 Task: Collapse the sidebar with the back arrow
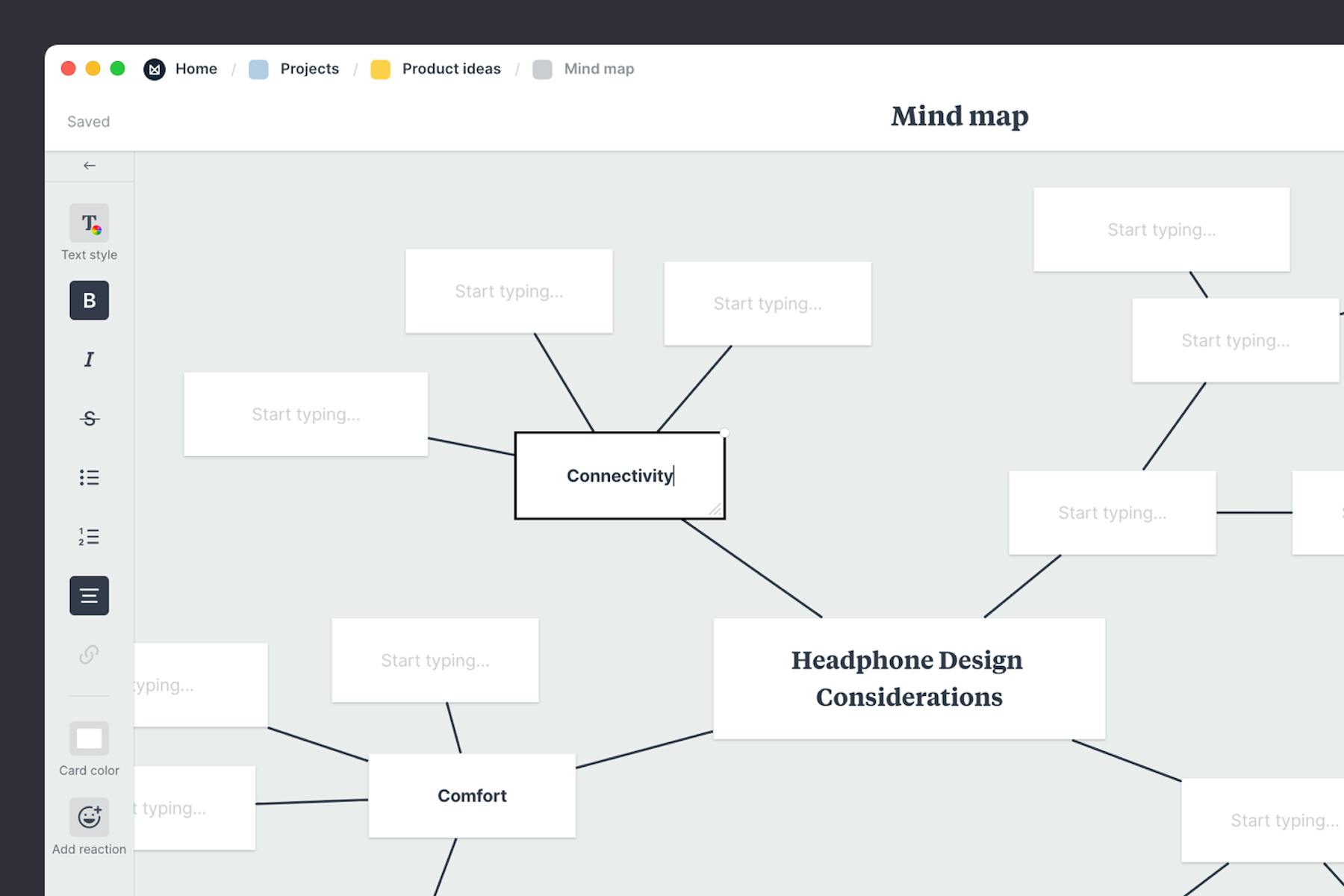coord(89,166)
